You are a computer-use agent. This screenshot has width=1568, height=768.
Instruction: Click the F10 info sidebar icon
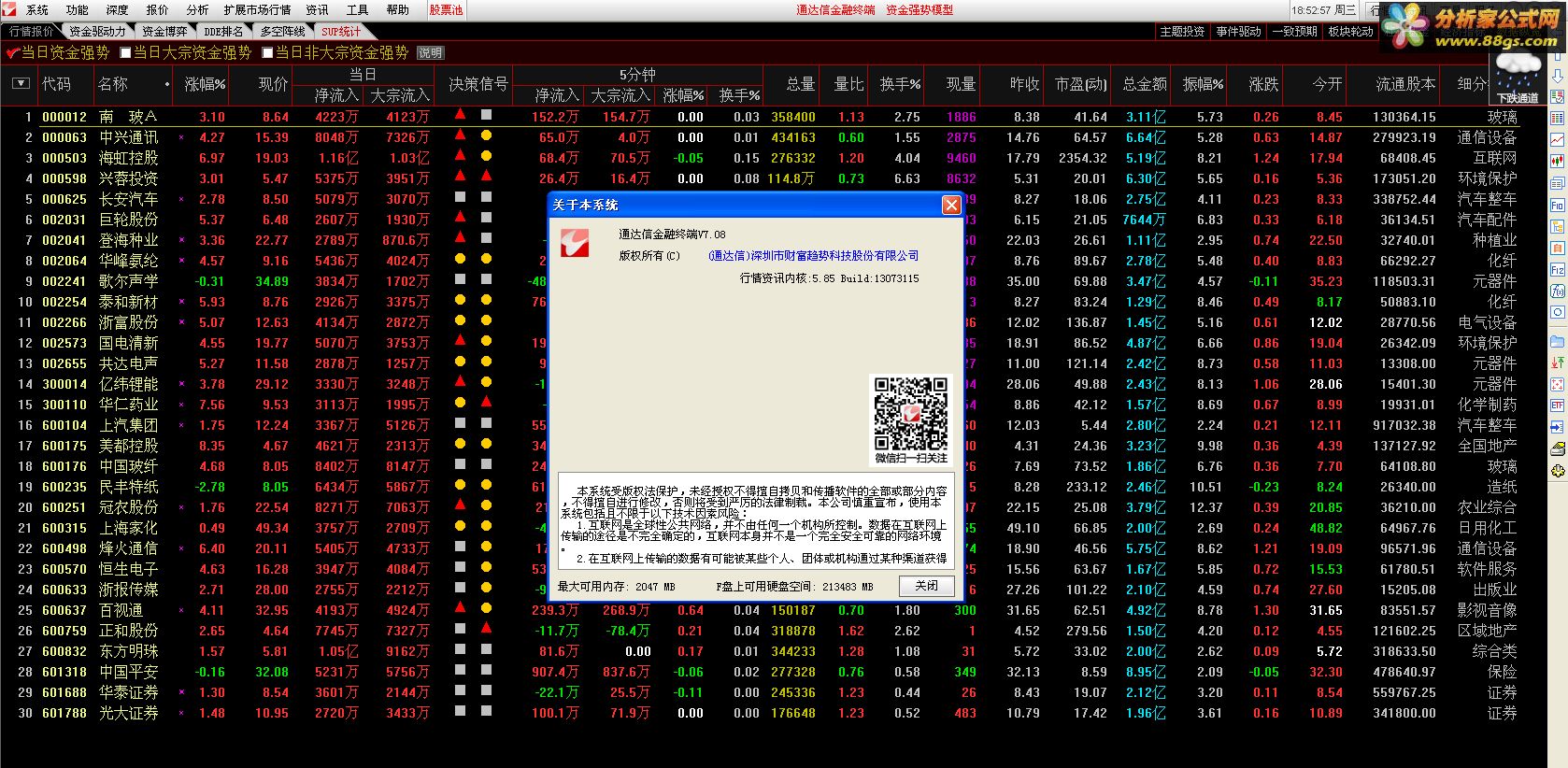pos(1558,205)
